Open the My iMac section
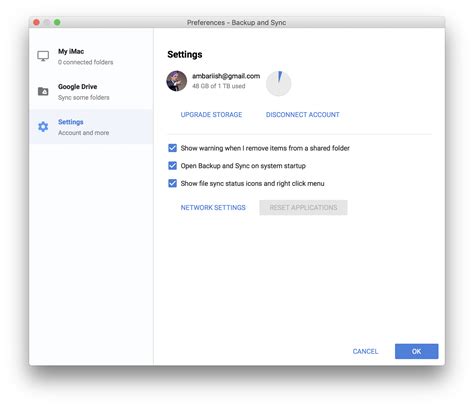474x407 pixels. [x=91, y=56]
